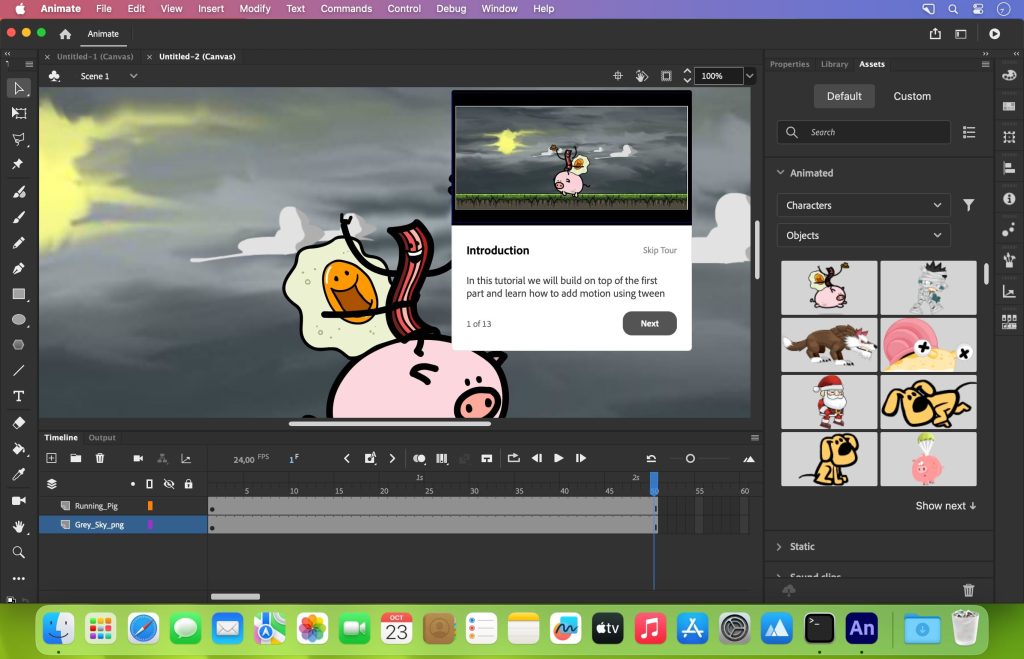Open the Characters dropdown in Assets
1024x659 pixels.
click(863, 205)
